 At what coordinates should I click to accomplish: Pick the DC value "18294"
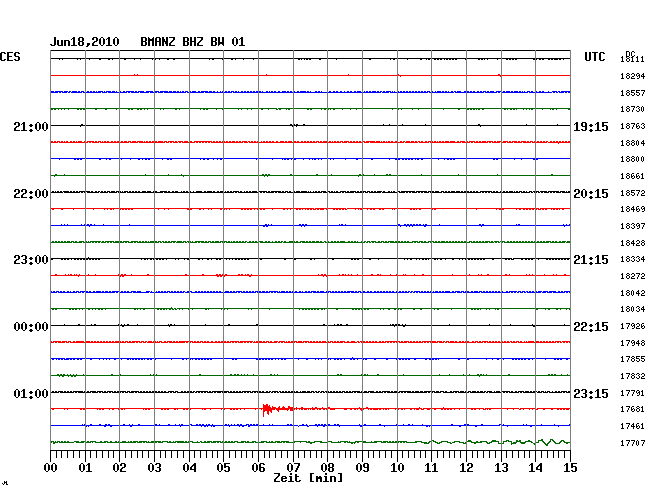(633, 76)
